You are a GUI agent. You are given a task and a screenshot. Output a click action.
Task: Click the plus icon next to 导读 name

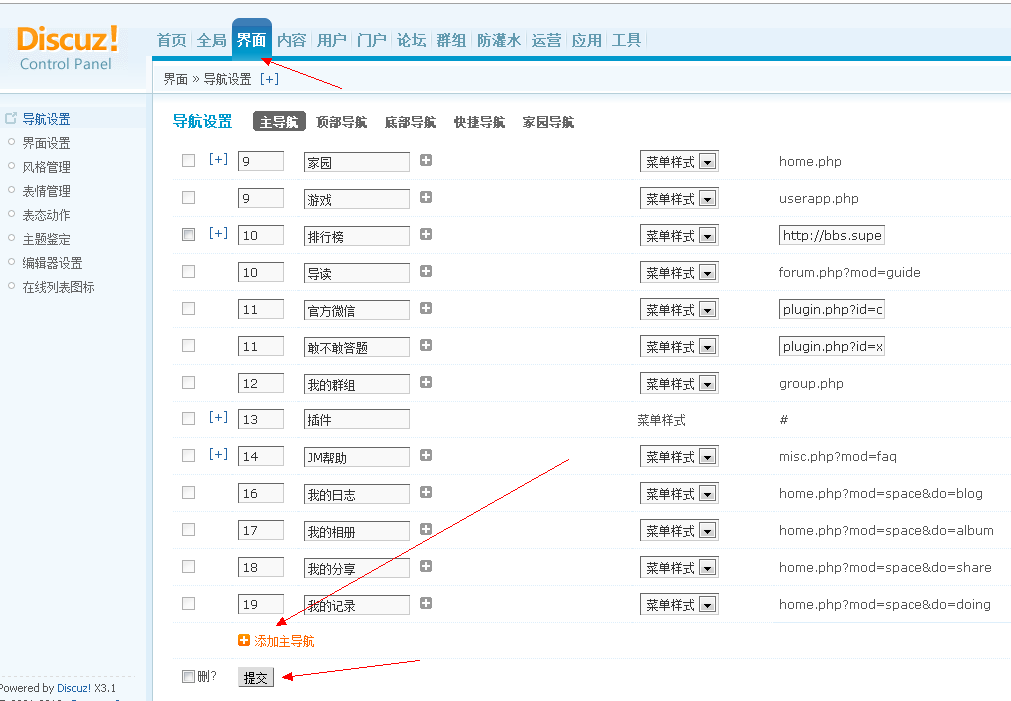tap(426, 271)
